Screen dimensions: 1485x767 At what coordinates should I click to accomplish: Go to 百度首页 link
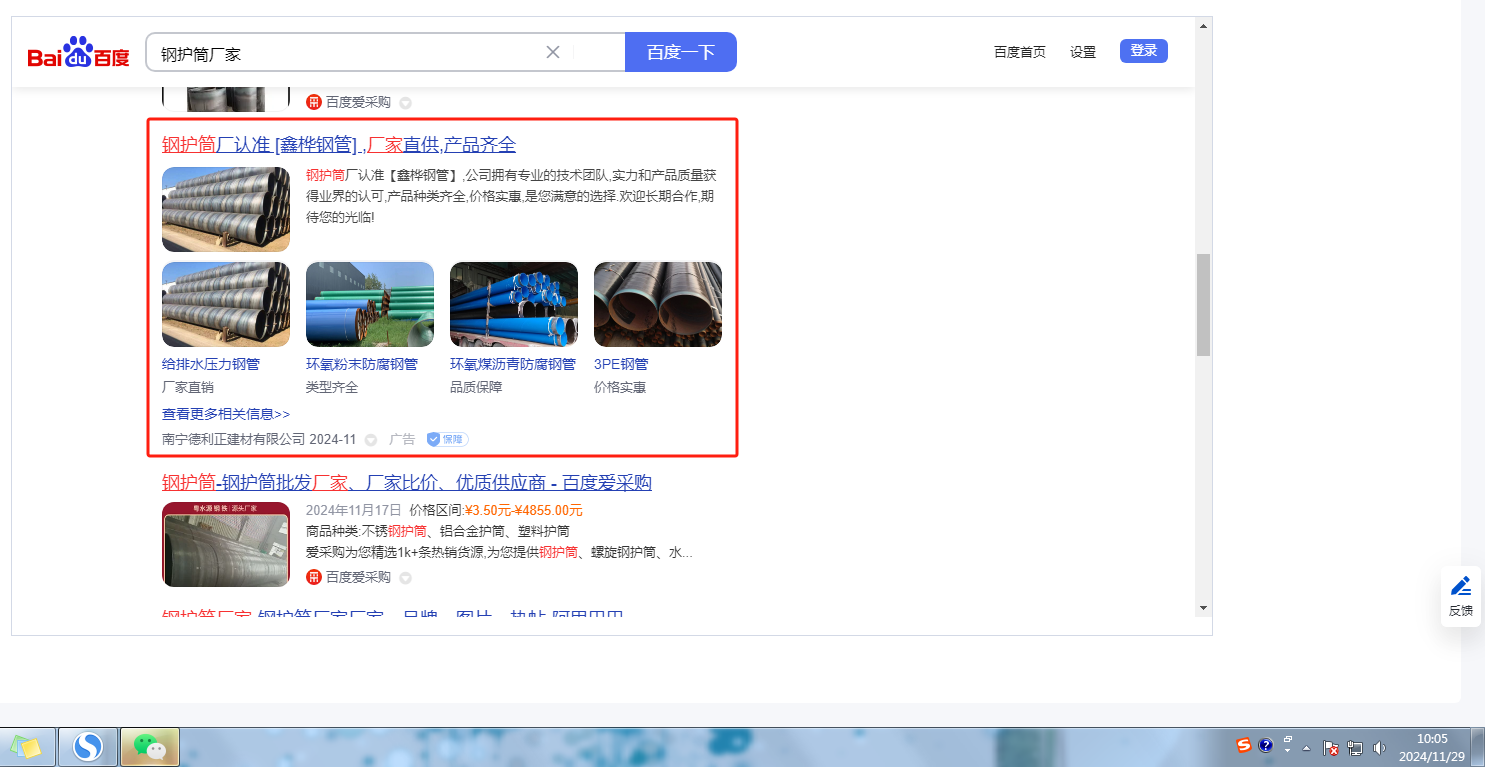pyautogui.click(x=1020, y=52)
